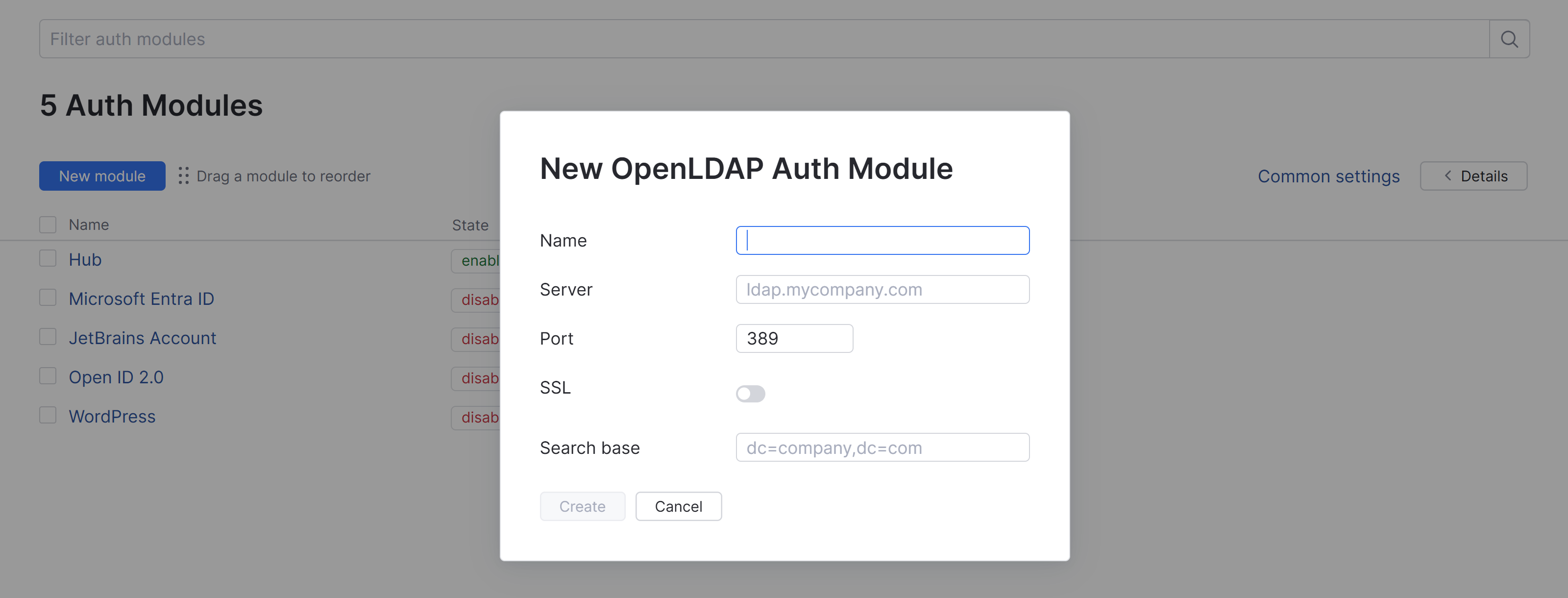Open Common settings

pos(1329,176)
